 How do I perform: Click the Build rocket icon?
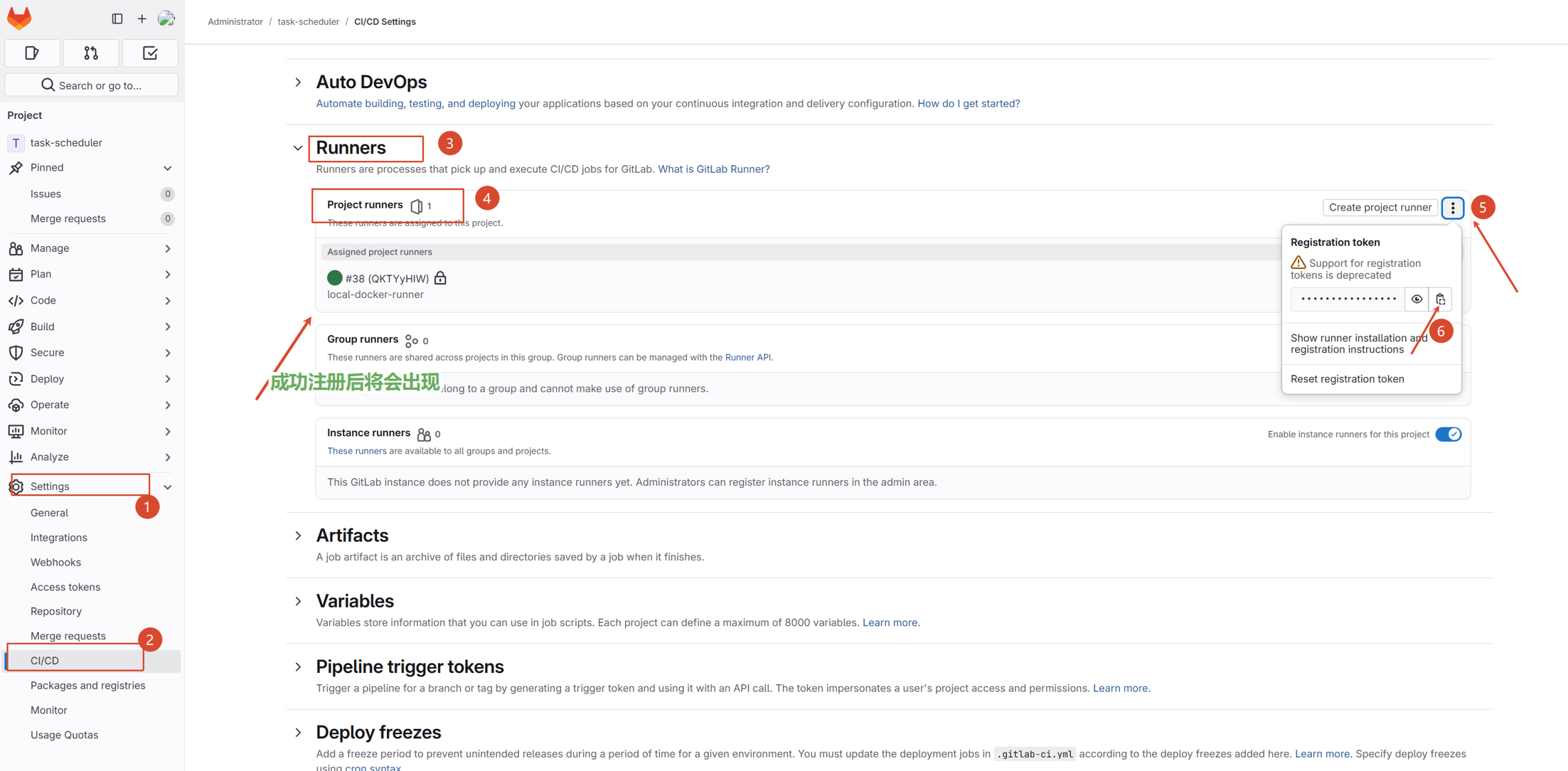(16, 326)
